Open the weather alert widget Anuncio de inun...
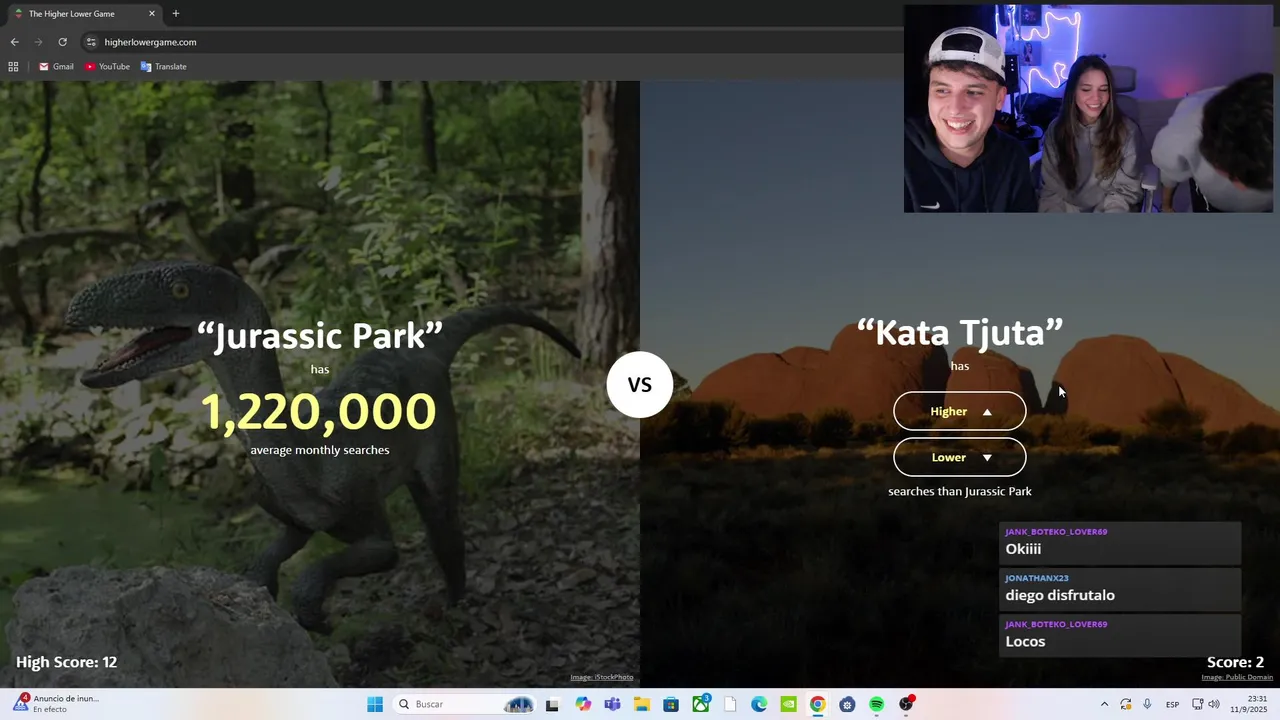 coord(57,704)
